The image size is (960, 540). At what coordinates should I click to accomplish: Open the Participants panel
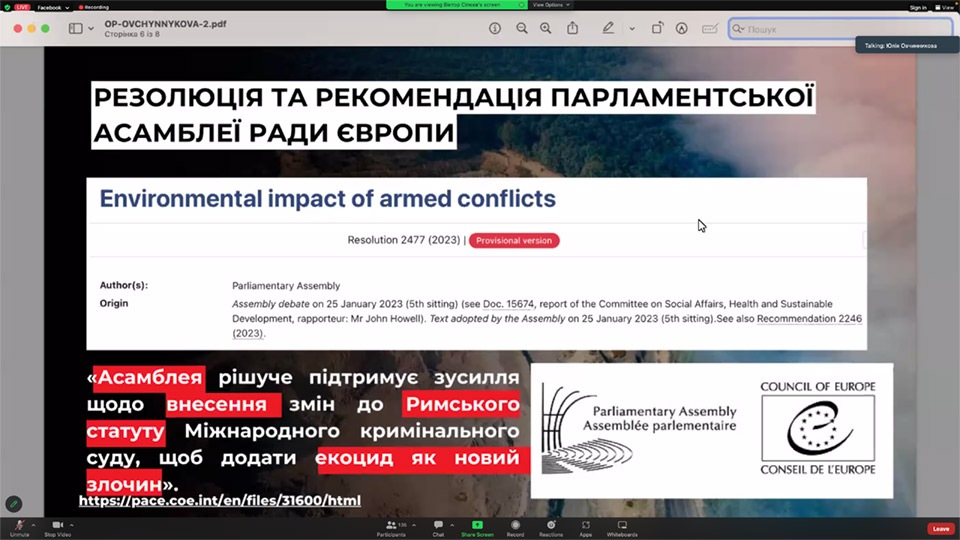391,525
